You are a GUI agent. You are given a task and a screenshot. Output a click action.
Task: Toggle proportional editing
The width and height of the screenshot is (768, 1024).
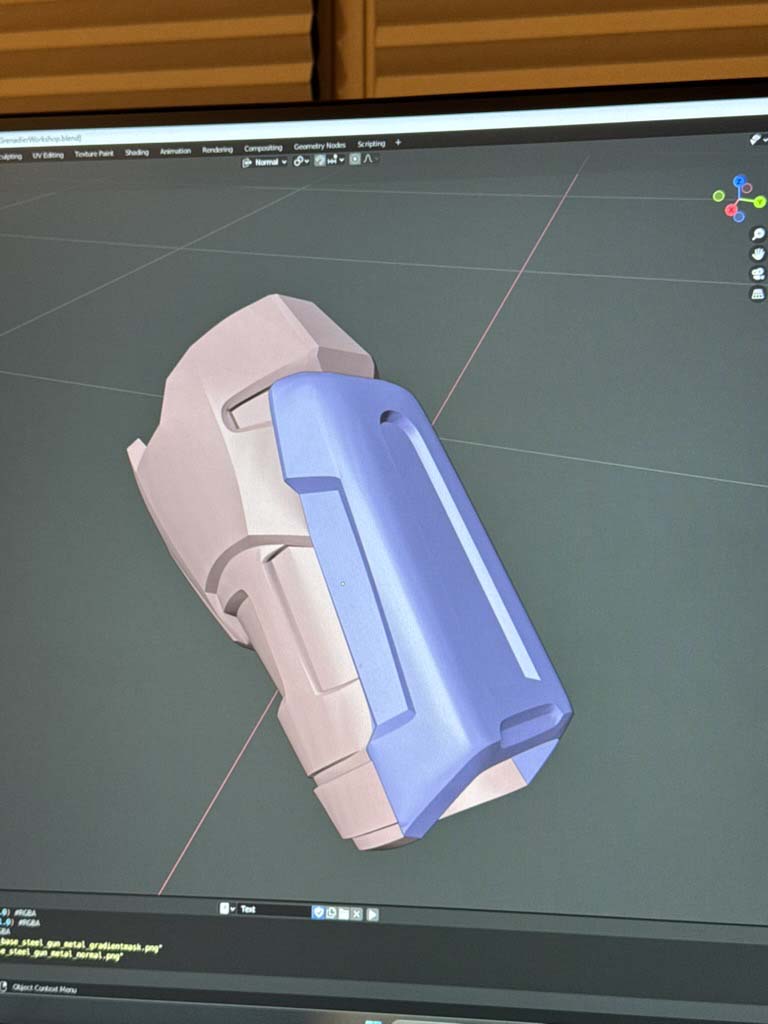[x=355, y=159]
